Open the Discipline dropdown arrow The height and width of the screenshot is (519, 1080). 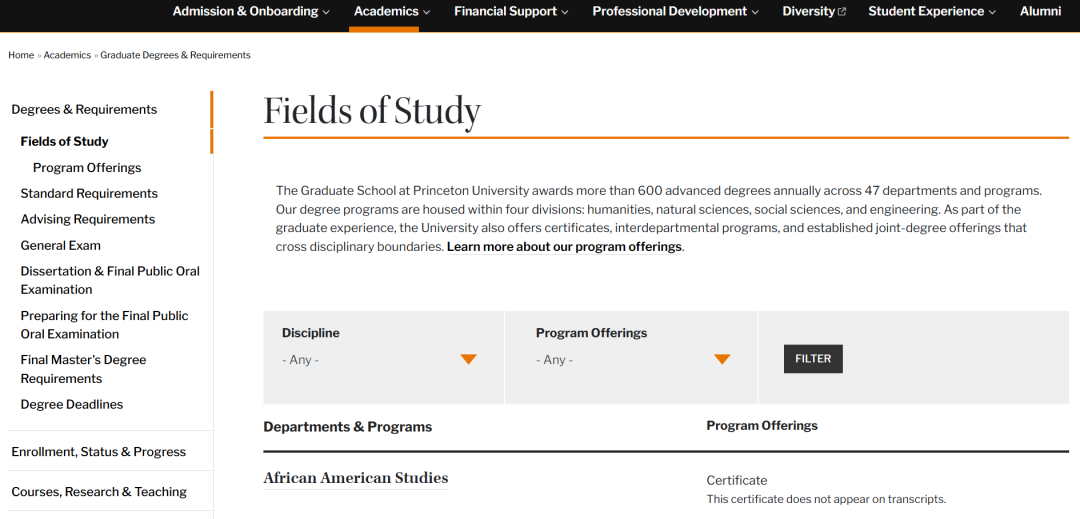[x=468, y=359]
